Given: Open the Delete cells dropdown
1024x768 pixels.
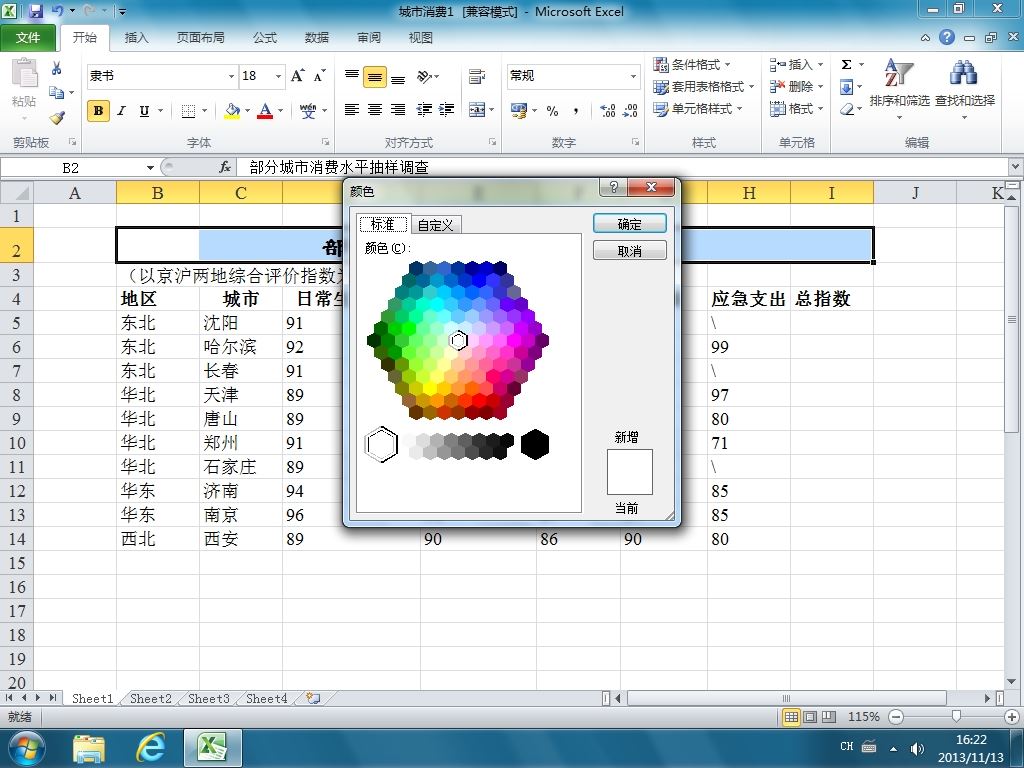Looking at the screenshot, I should click(x=820, y=86).
